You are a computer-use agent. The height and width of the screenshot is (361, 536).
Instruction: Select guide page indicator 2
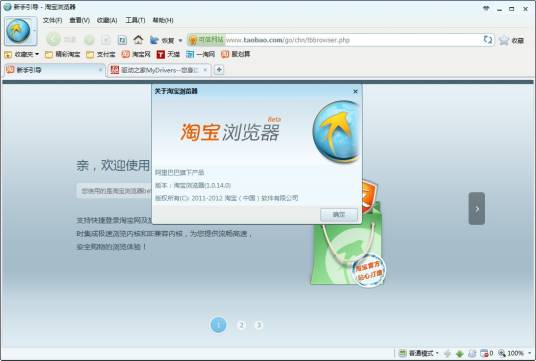click(x=241, y=325)
